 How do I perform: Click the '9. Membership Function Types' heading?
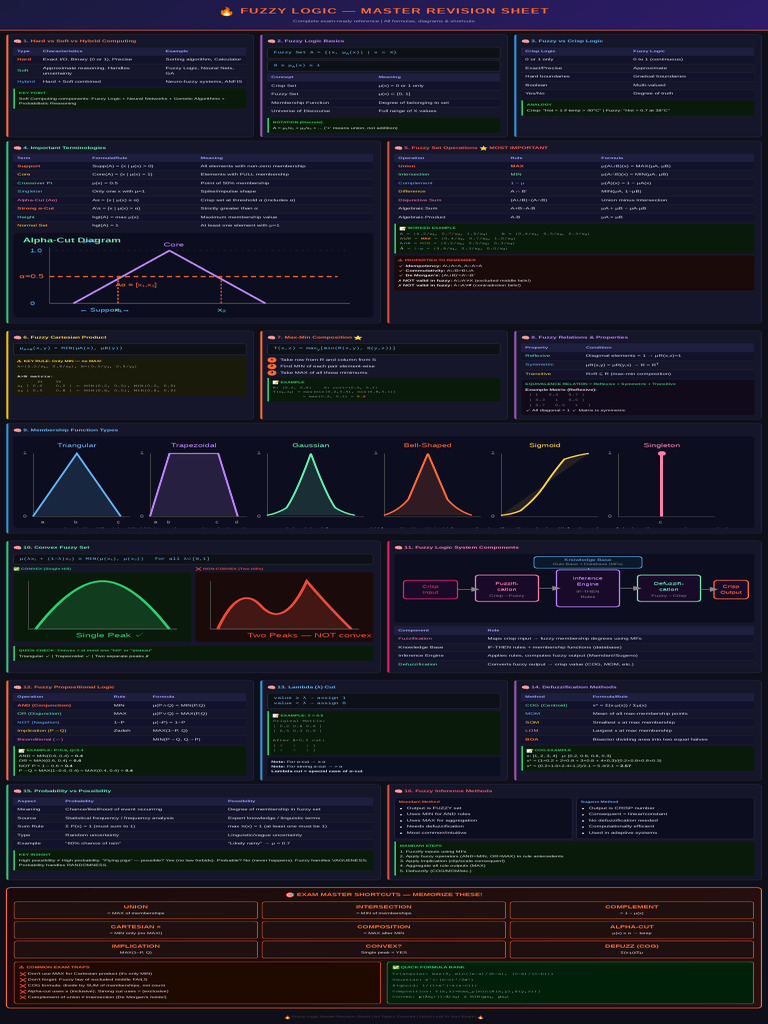pyautogui.click(x=71, y=430)
